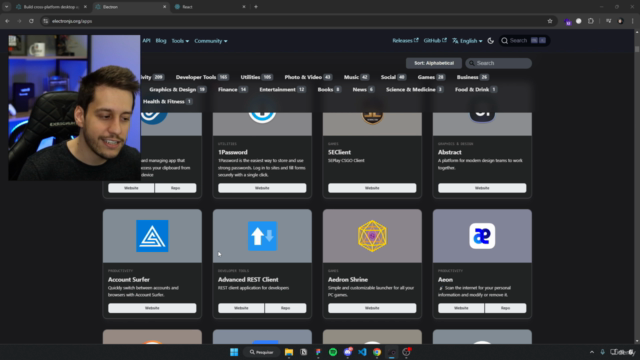Filter by Graphics & Design category
The image size is (640, 360).
[x=178, y=89]
